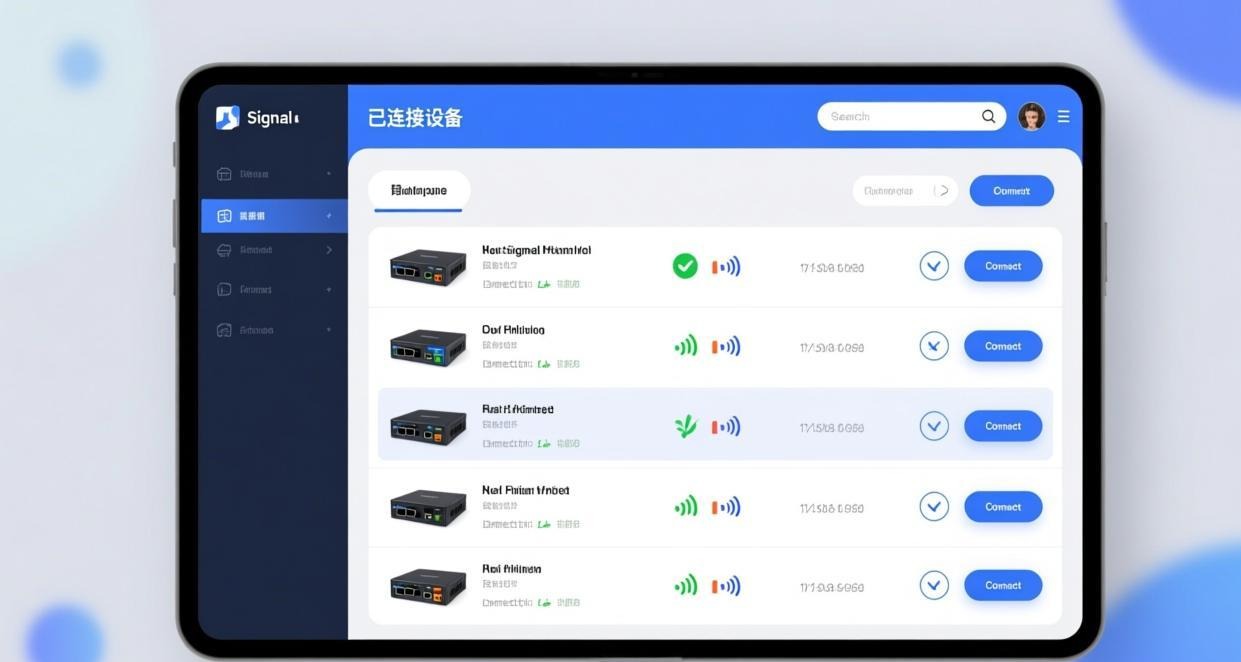Expand the highlighted sidebar item's arrow

click(328, 216)
